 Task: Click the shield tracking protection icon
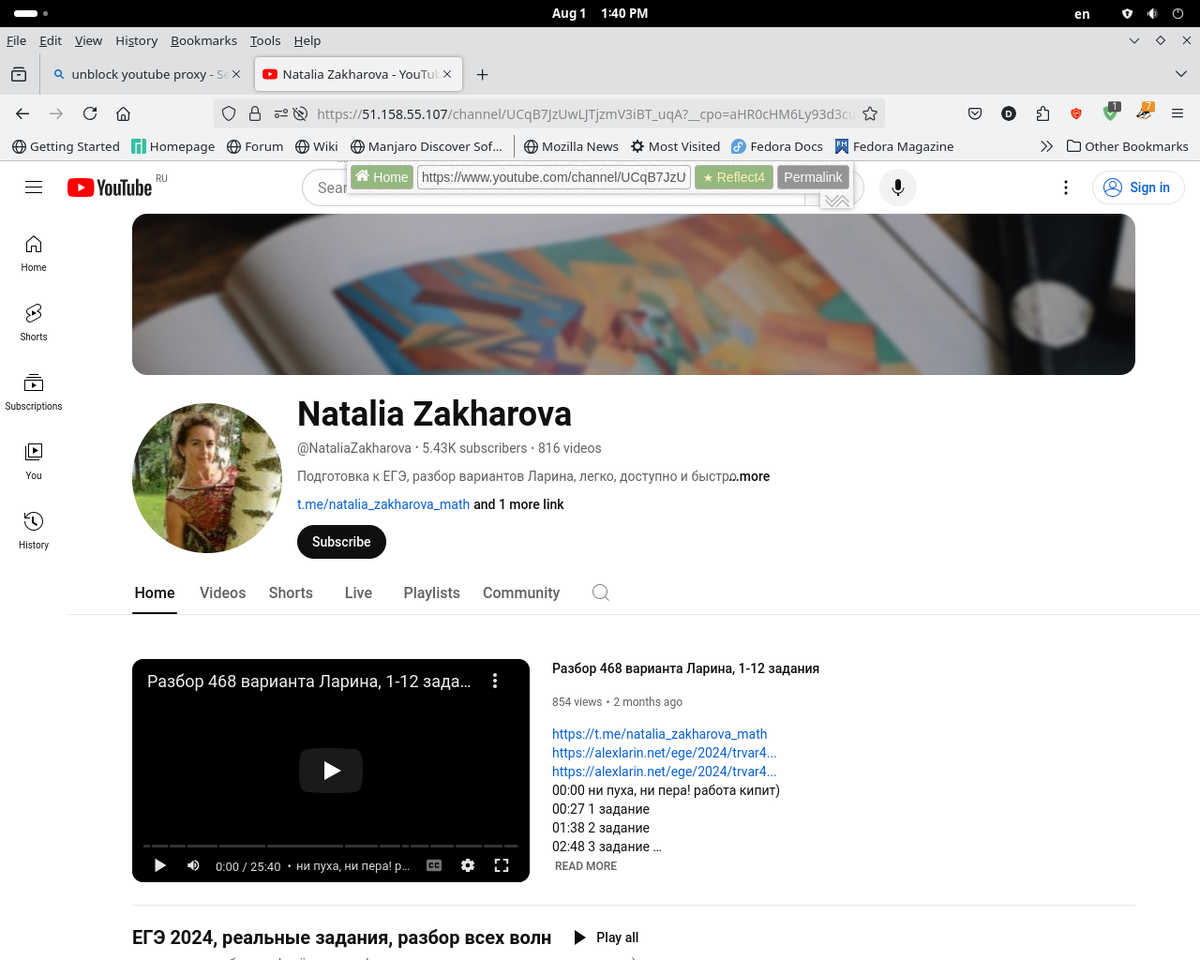point(229,114)
